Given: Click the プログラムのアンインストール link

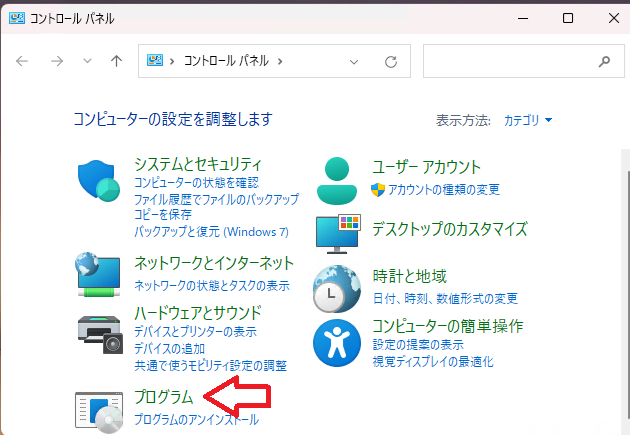Looking at the screenshot, I should click(196, 420).
